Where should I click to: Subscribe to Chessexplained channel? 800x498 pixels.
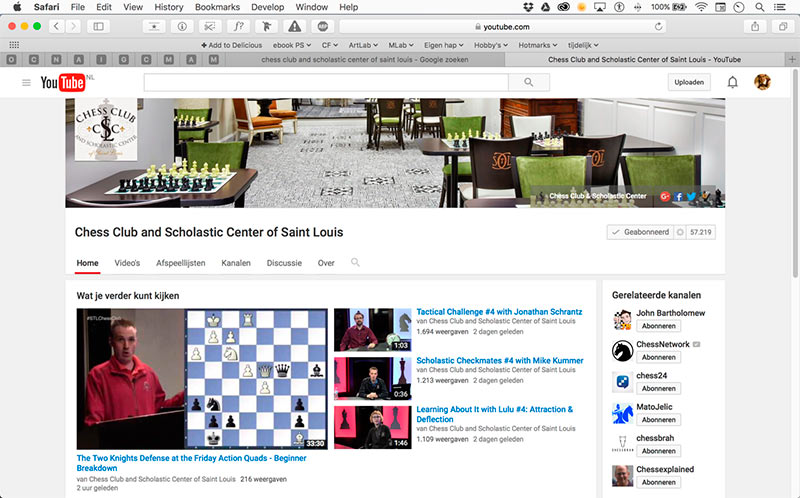coord(658,482)
